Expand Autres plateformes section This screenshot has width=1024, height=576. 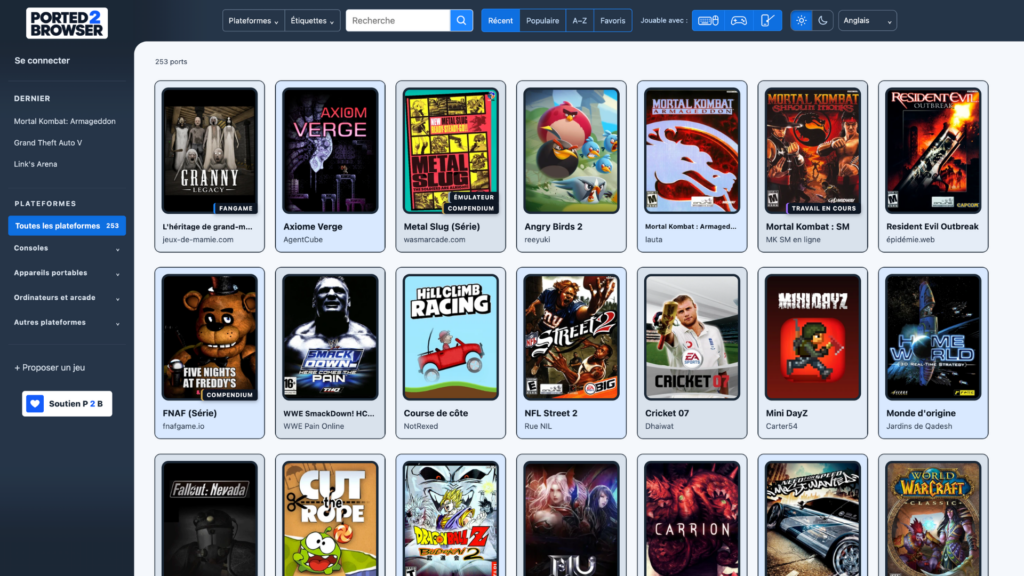(x=67, y=323)
